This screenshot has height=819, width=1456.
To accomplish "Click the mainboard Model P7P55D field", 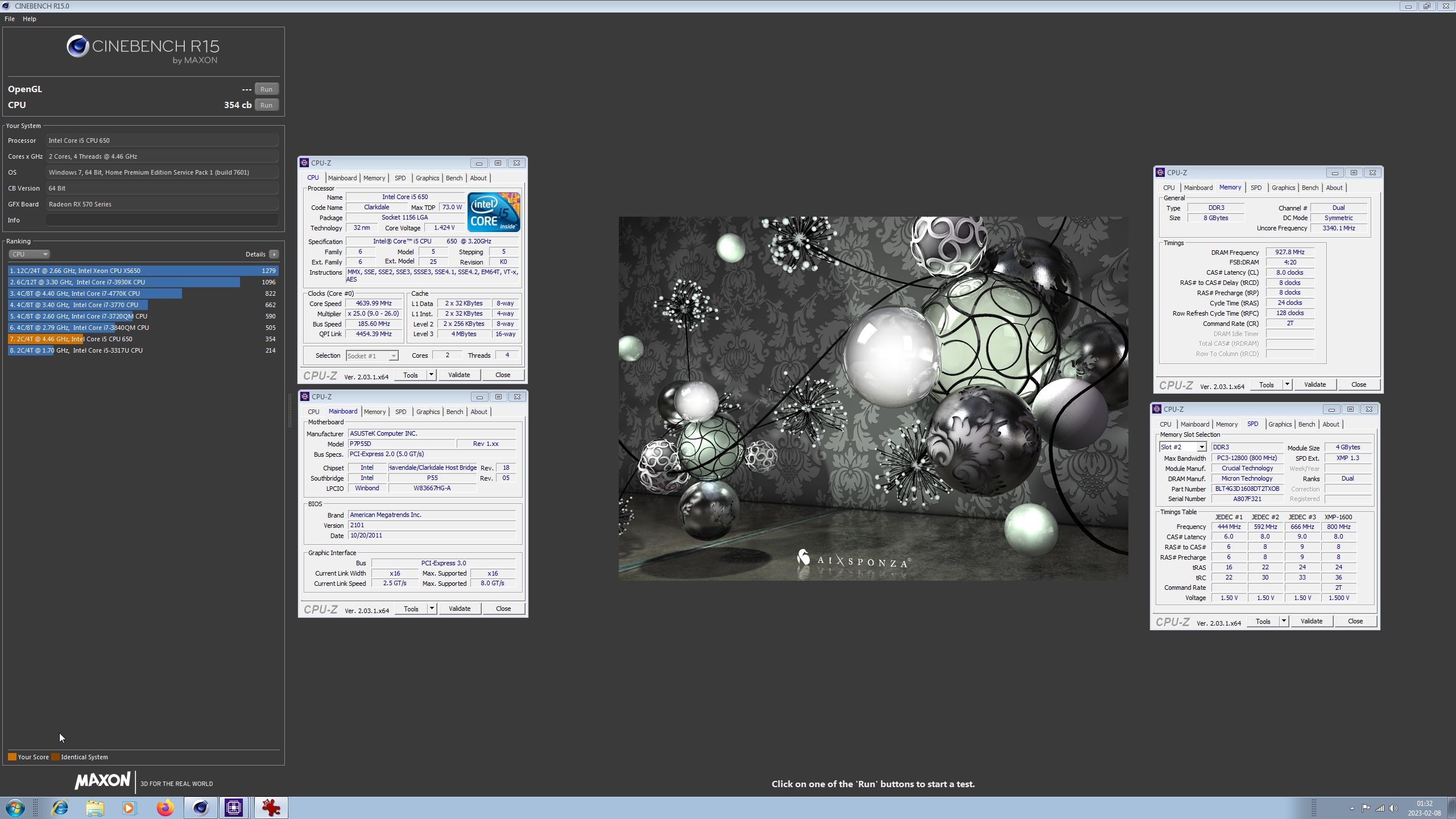I will pos(401,444).
